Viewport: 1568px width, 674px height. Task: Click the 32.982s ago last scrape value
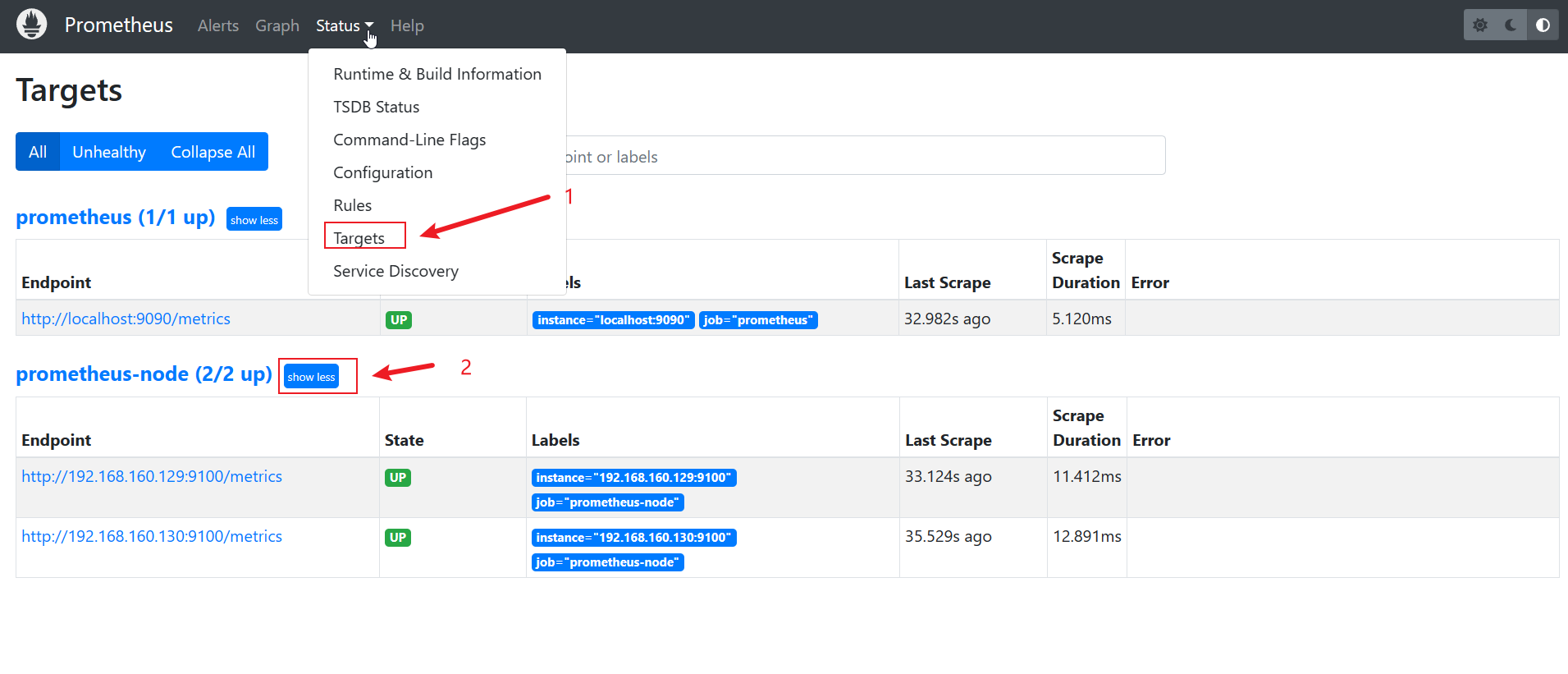(948, 319)
